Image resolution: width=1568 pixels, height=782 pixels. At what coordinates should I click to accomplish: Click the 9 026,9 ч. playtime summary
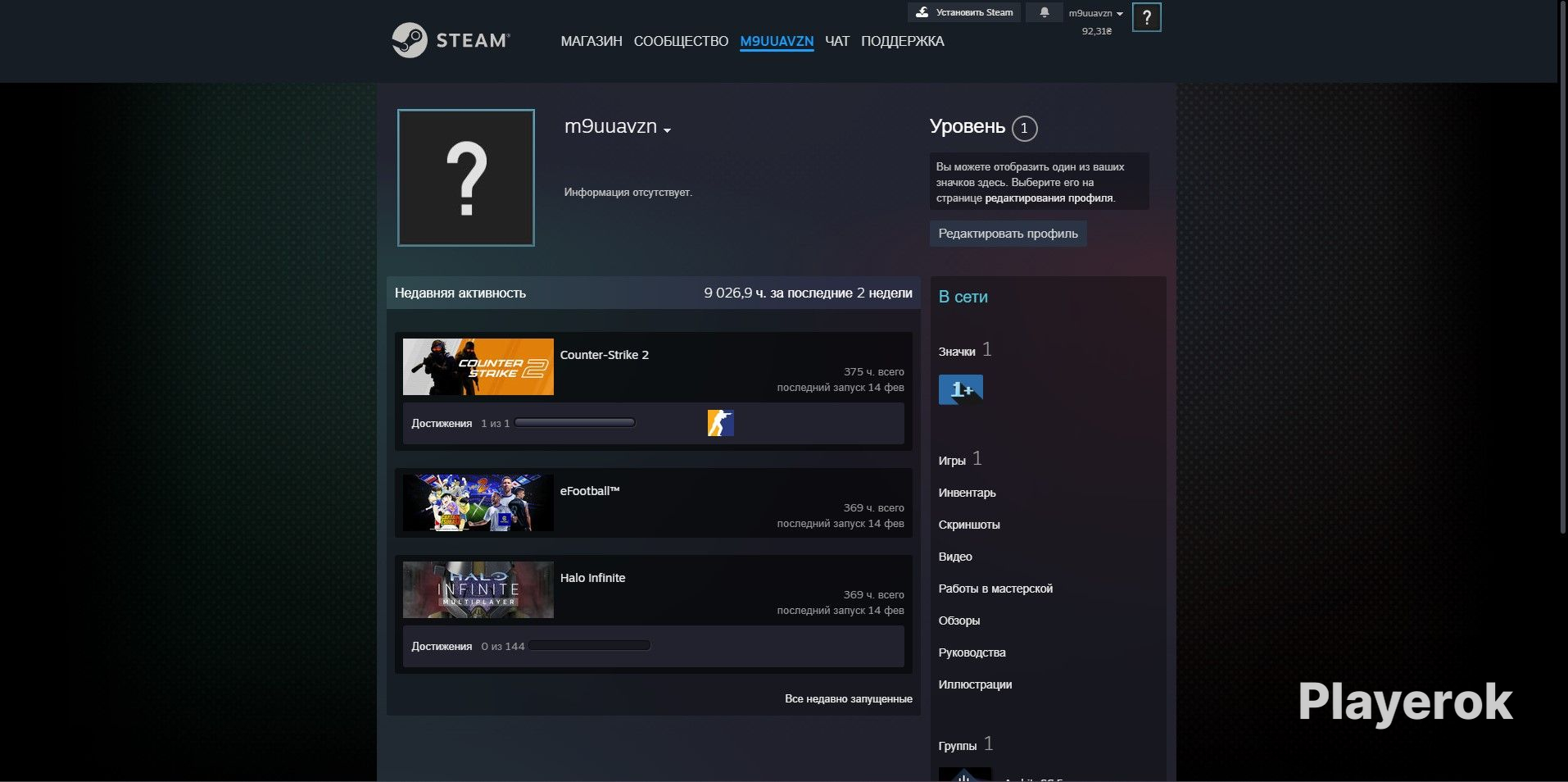point(808,293)
